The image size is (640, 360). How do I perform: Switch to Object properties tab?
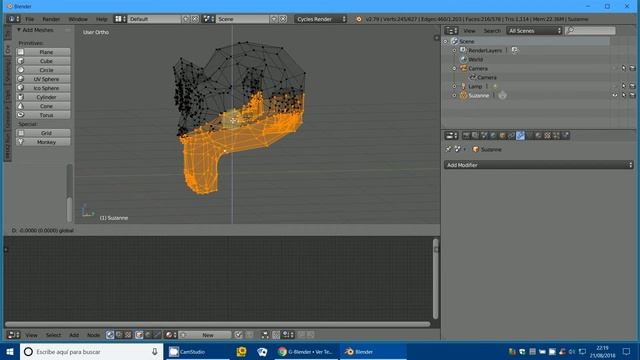pos(502,136)
